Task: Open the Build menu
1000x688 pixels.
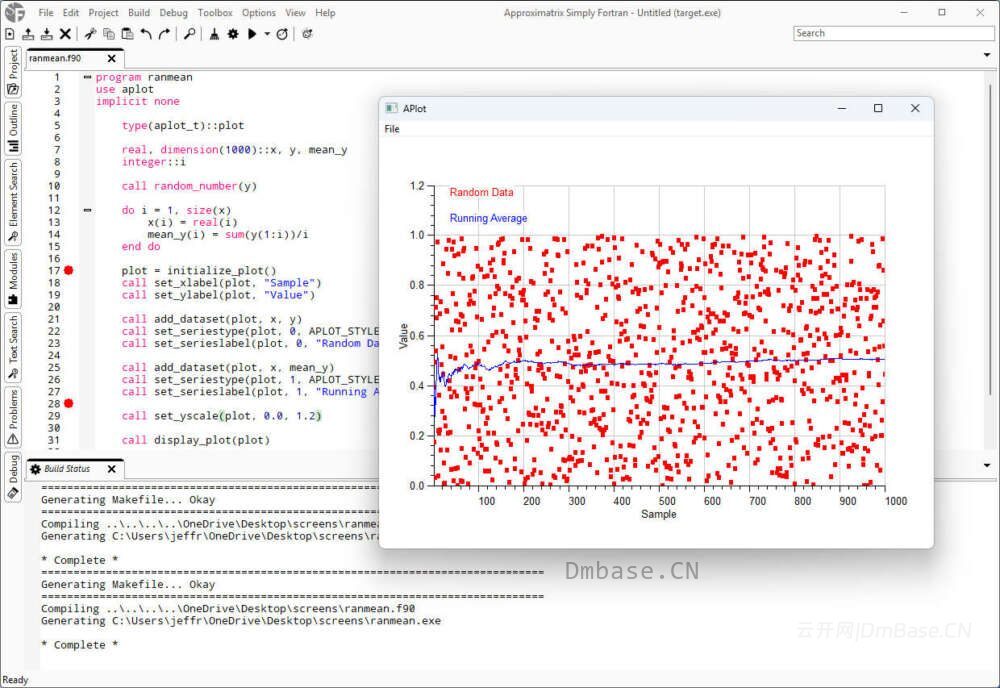Action: click(x=139, y=13)
